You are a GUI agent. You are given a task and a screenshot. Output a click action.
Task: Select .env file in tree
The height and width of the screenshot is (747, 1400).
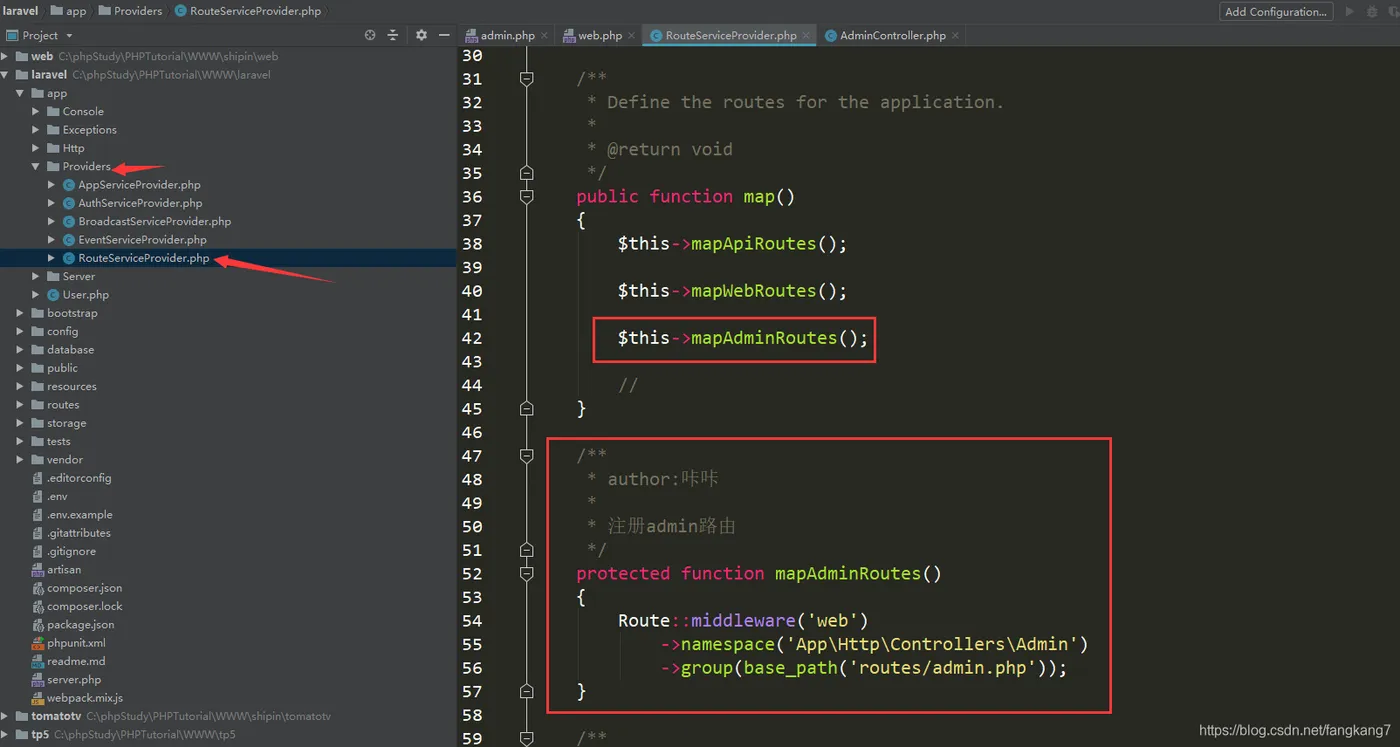[x=57, y=496]
